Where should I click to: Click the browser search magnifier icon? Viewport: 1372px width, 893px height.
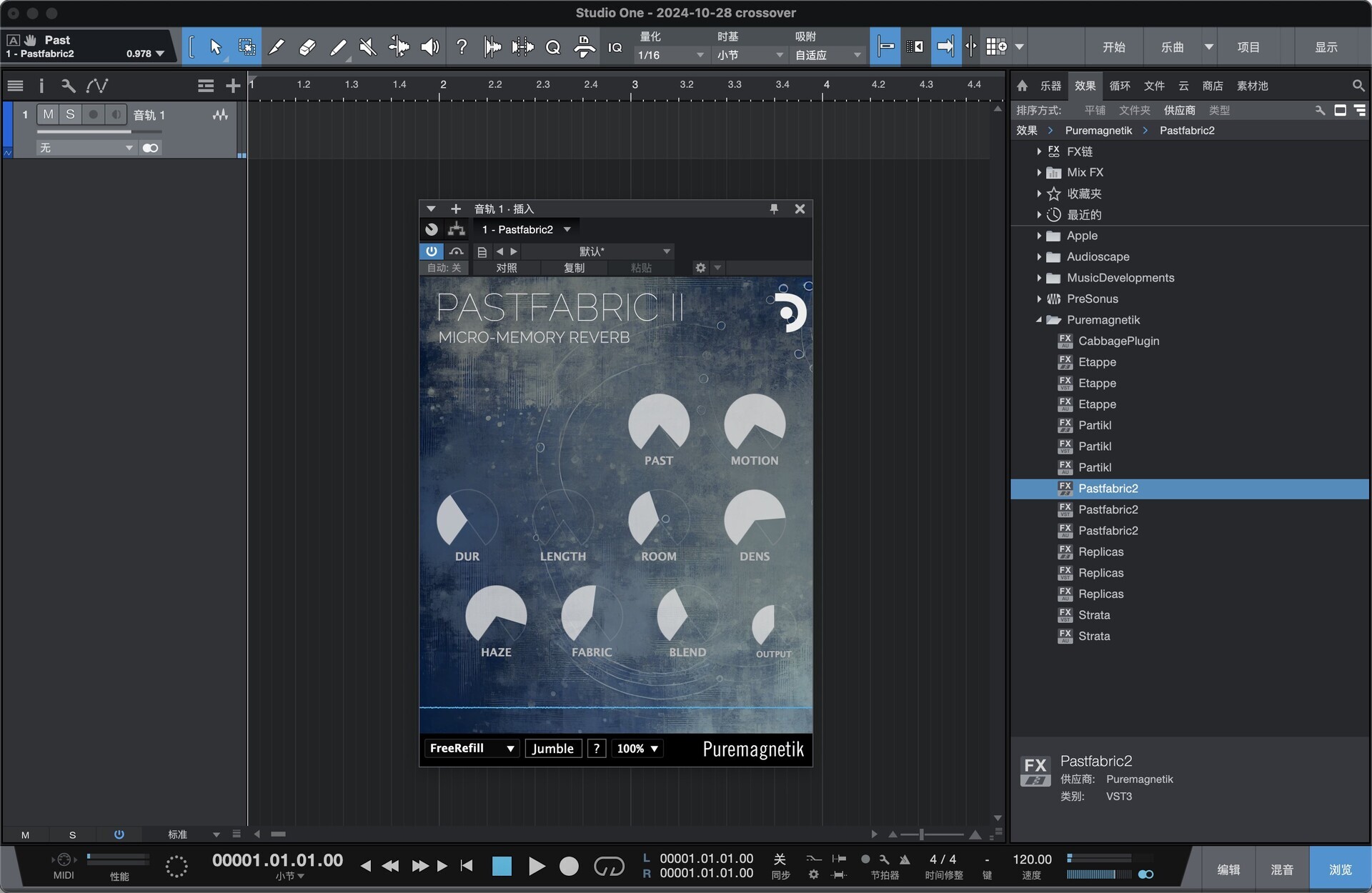(1358, 86)
